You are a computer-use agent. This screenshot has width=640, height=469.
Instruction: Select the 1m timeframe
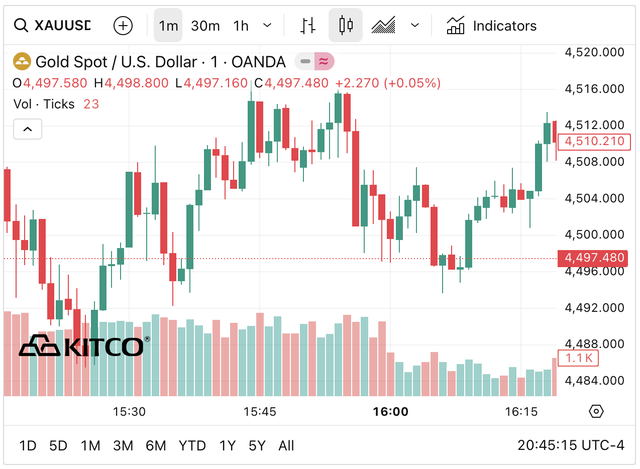click(169, 25)
